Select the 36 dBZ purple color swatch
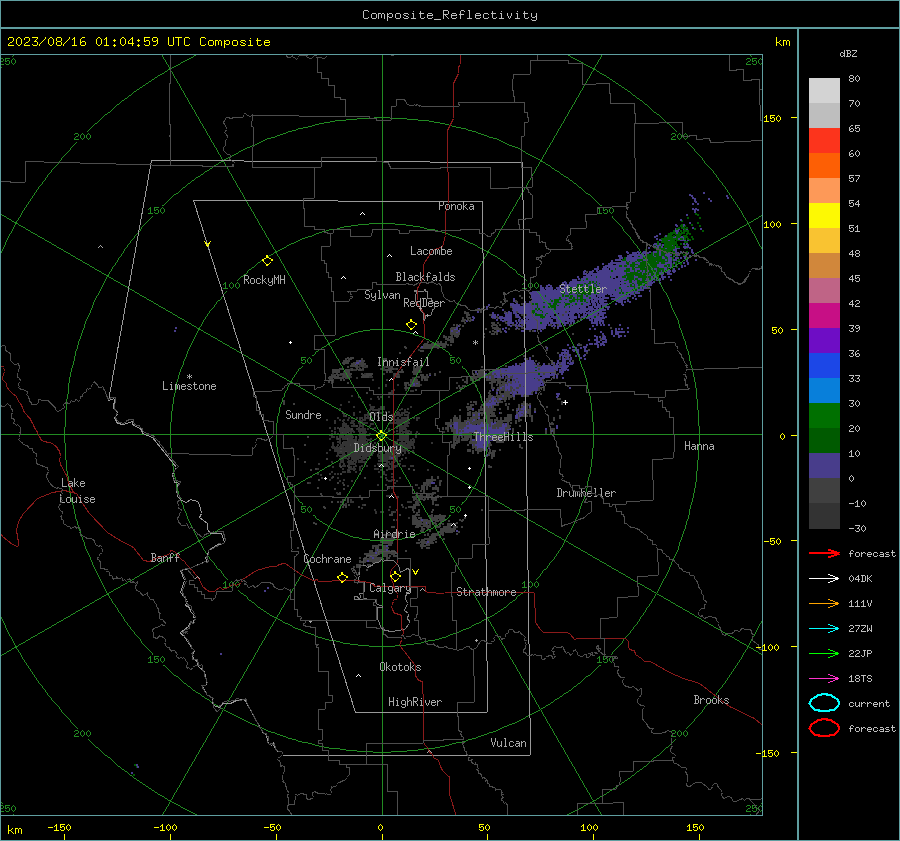Screen dimensions: 900x841 pos(824,340)
